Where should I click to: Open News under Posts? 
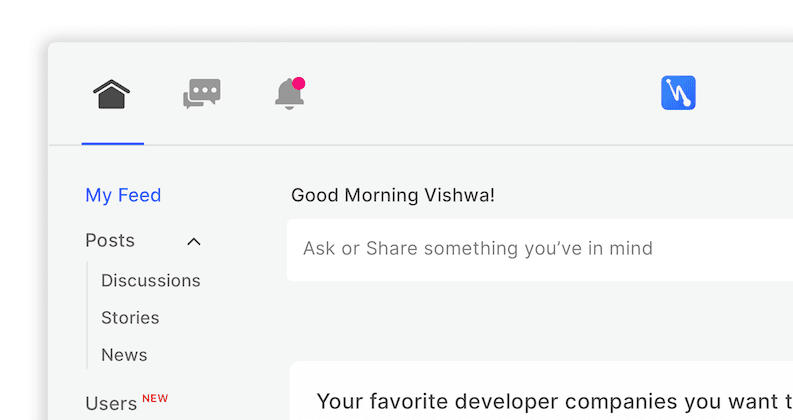[x=124, y=355]
